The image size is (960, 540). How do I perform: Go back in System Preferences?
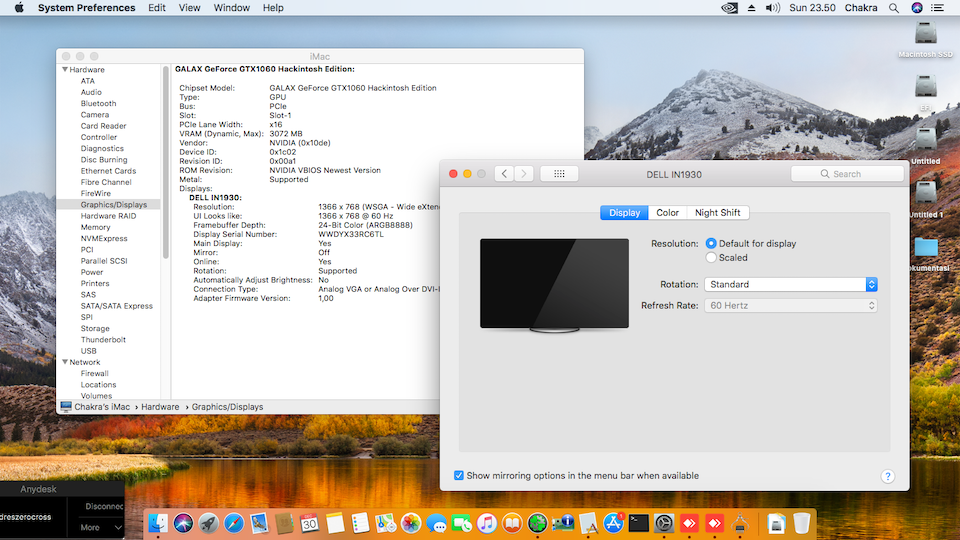point(504,174)
